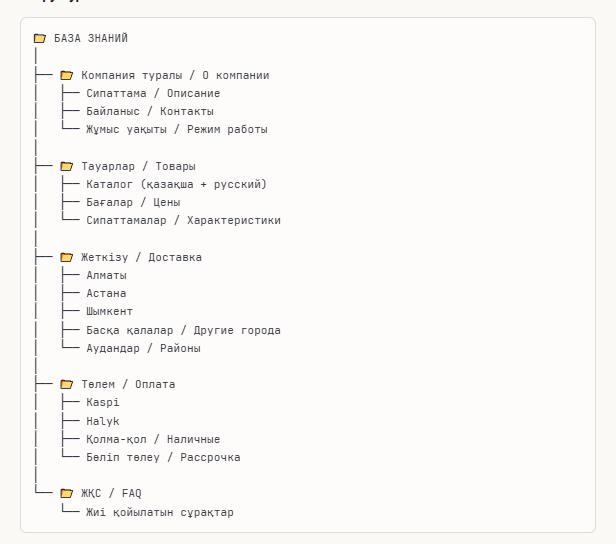This screenshot has width=616, height=544.
Task: Open Басқа қалалар / Другие города
Action: pos(184,330)
